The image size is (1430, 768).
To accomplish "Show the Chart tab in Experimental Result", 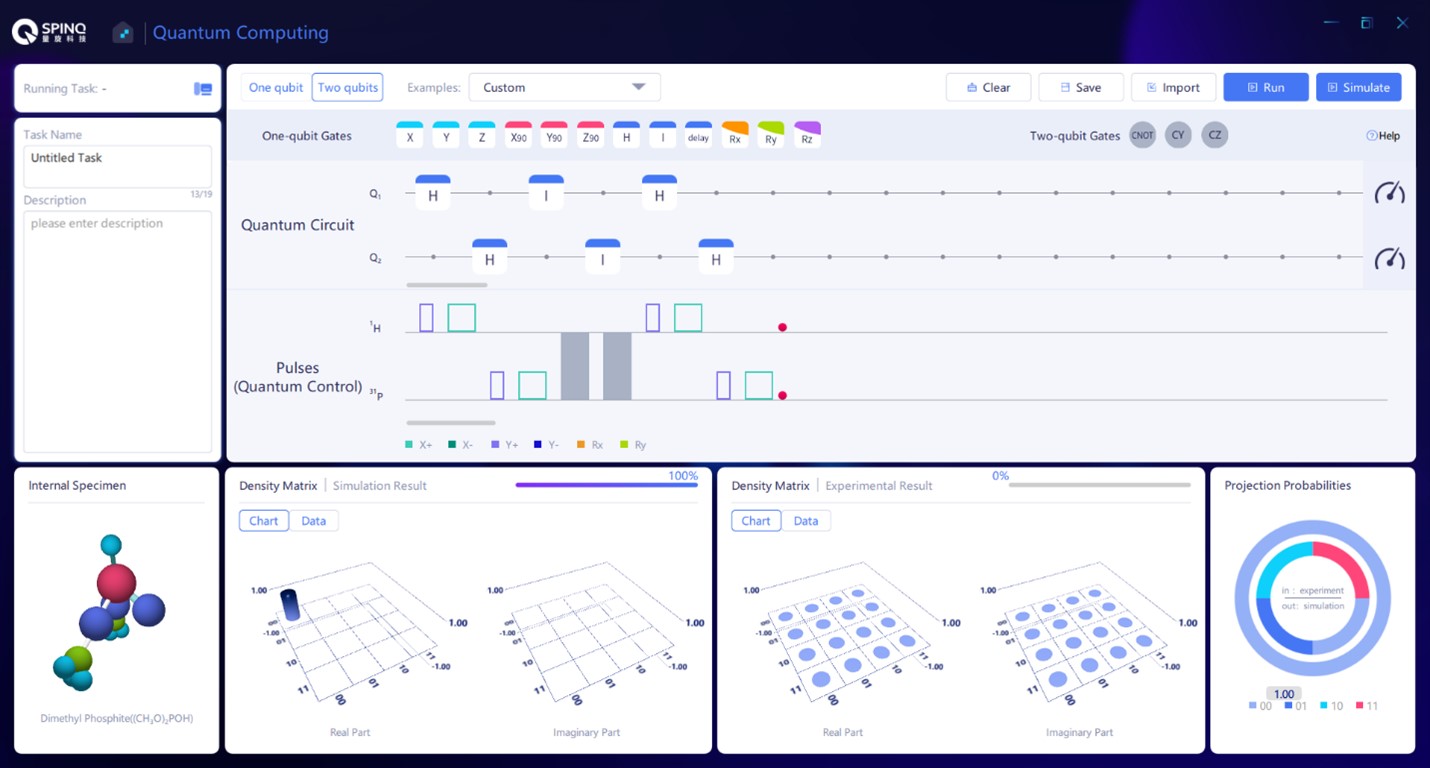I will [756, 521].
